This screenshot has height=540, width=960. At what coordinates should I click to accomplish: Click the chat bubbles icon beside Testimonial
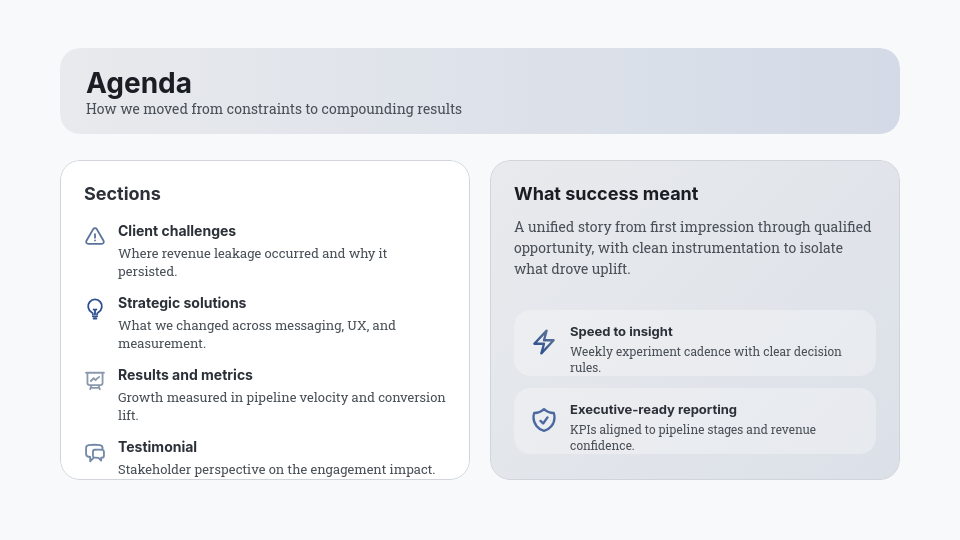point(95,453)
